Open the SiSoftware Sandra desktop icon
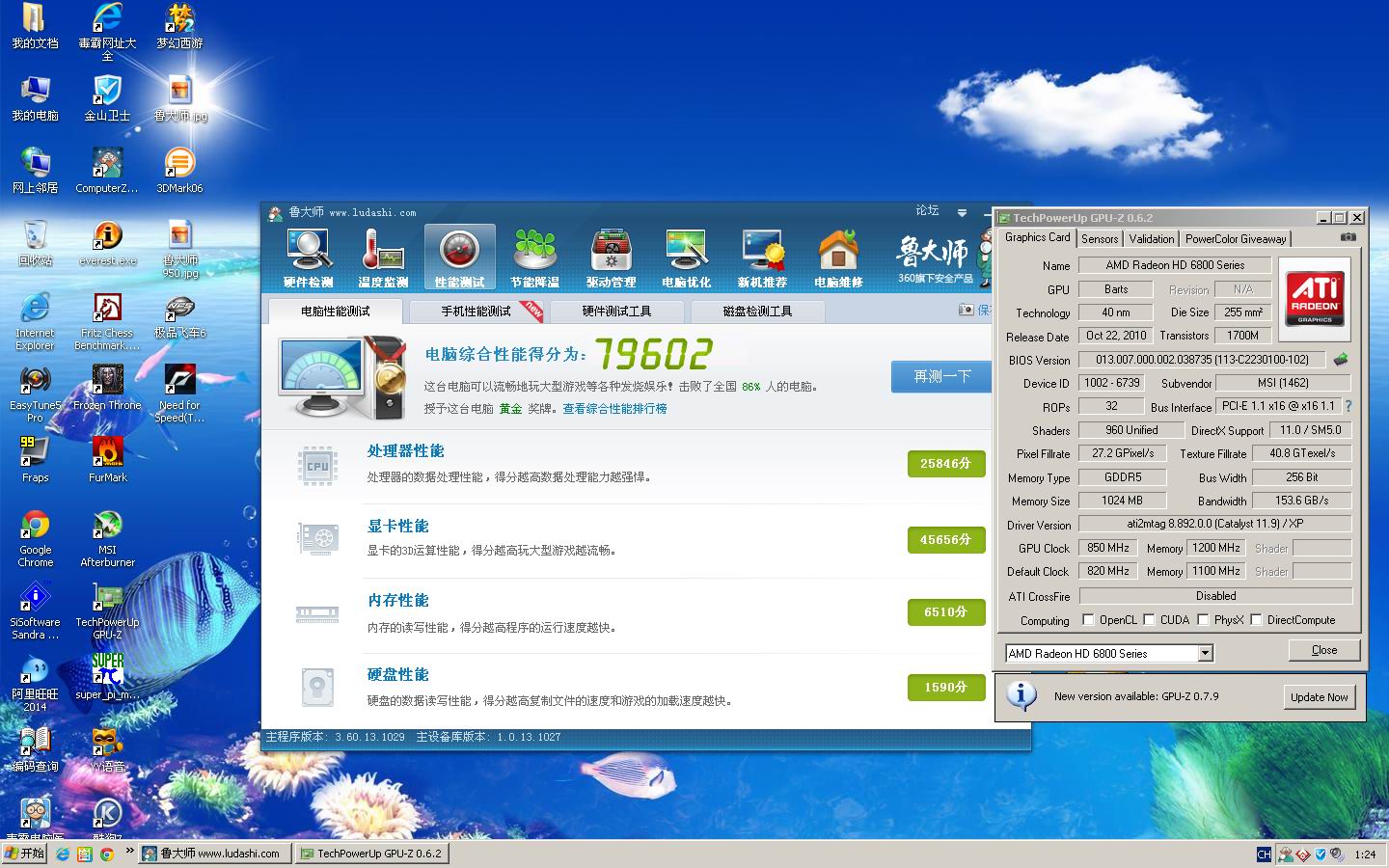This screenshot has width=1389, height=868. [x=35, y=610]
